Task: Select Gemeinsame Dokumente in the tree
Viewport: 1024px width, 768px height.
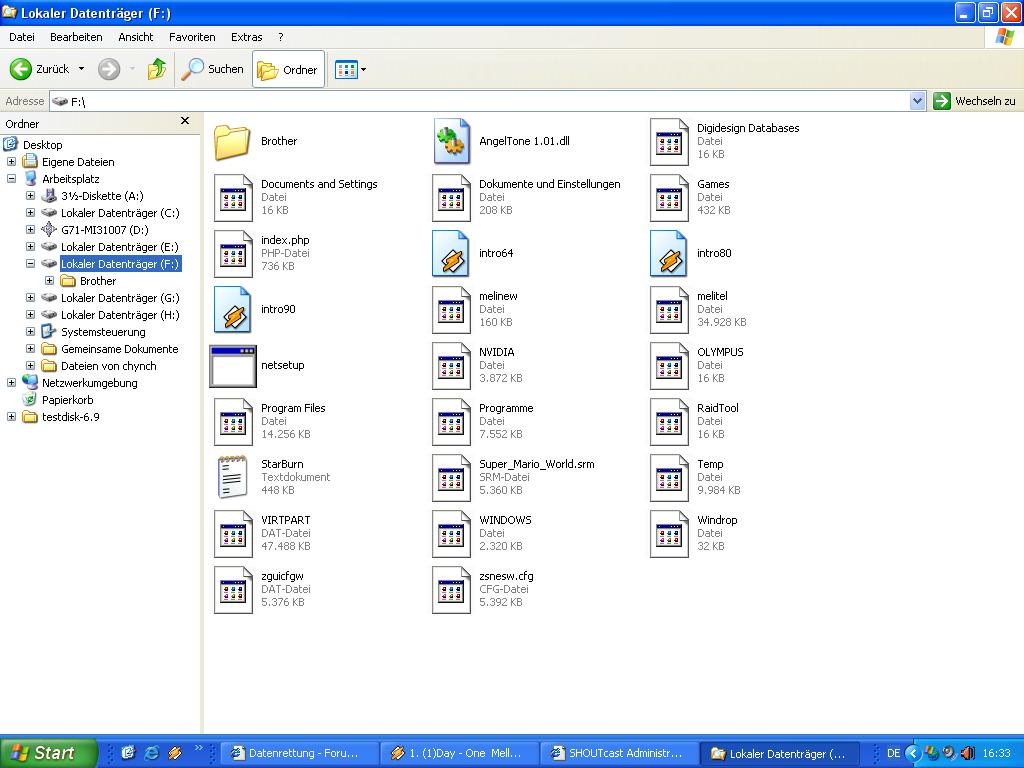Action: pyautogui.click(x=120, y=349)
